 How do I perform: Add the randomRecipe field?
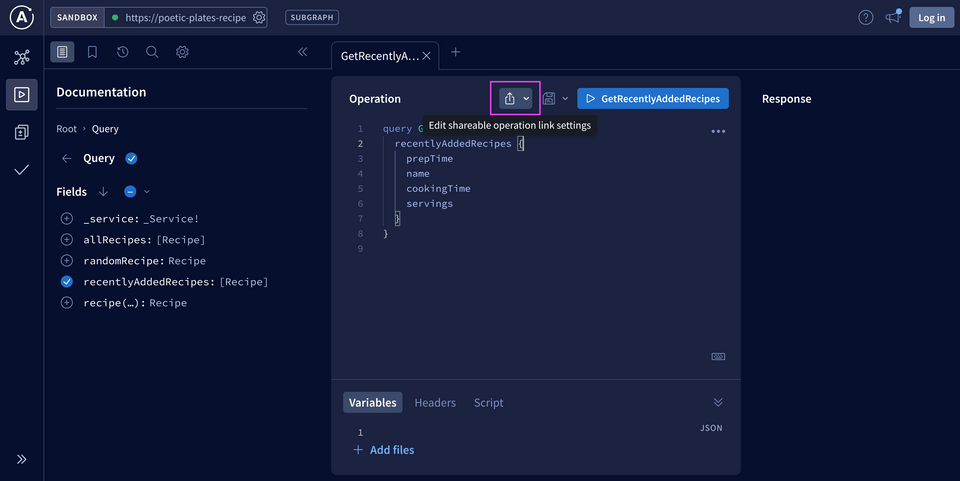(x=67, y=261)
